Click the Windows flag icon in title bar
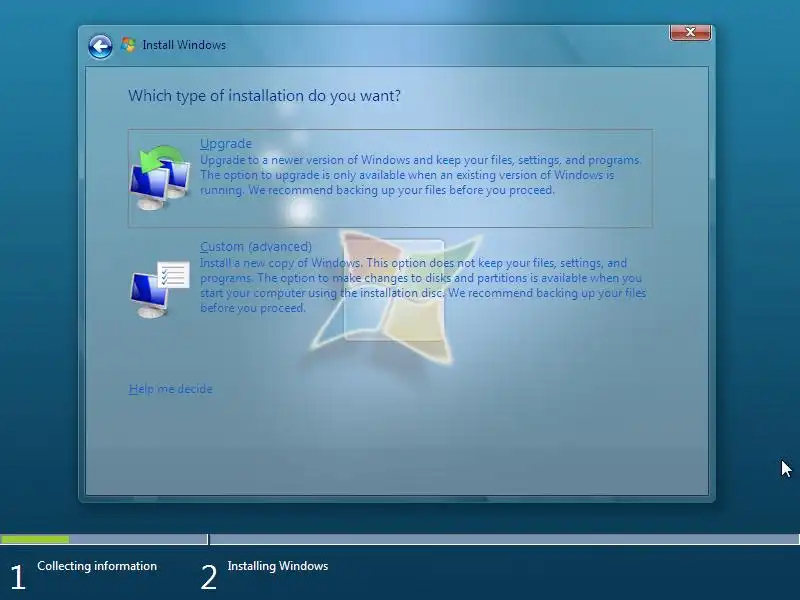The width and height of the screenshot is (800, 600). click(128, 45)
